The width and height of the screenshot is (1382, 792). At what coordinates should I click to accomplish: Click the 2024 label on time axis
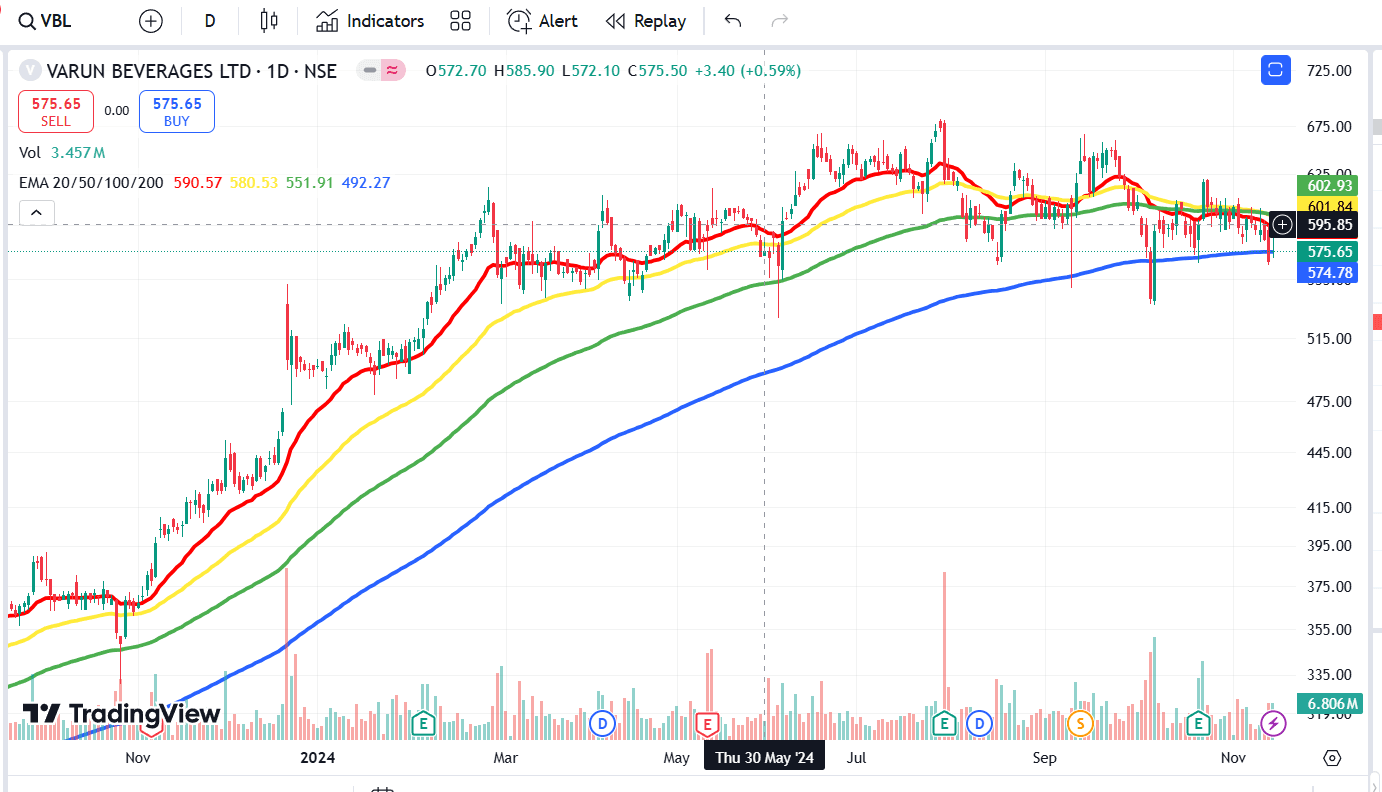pos(318,758)
